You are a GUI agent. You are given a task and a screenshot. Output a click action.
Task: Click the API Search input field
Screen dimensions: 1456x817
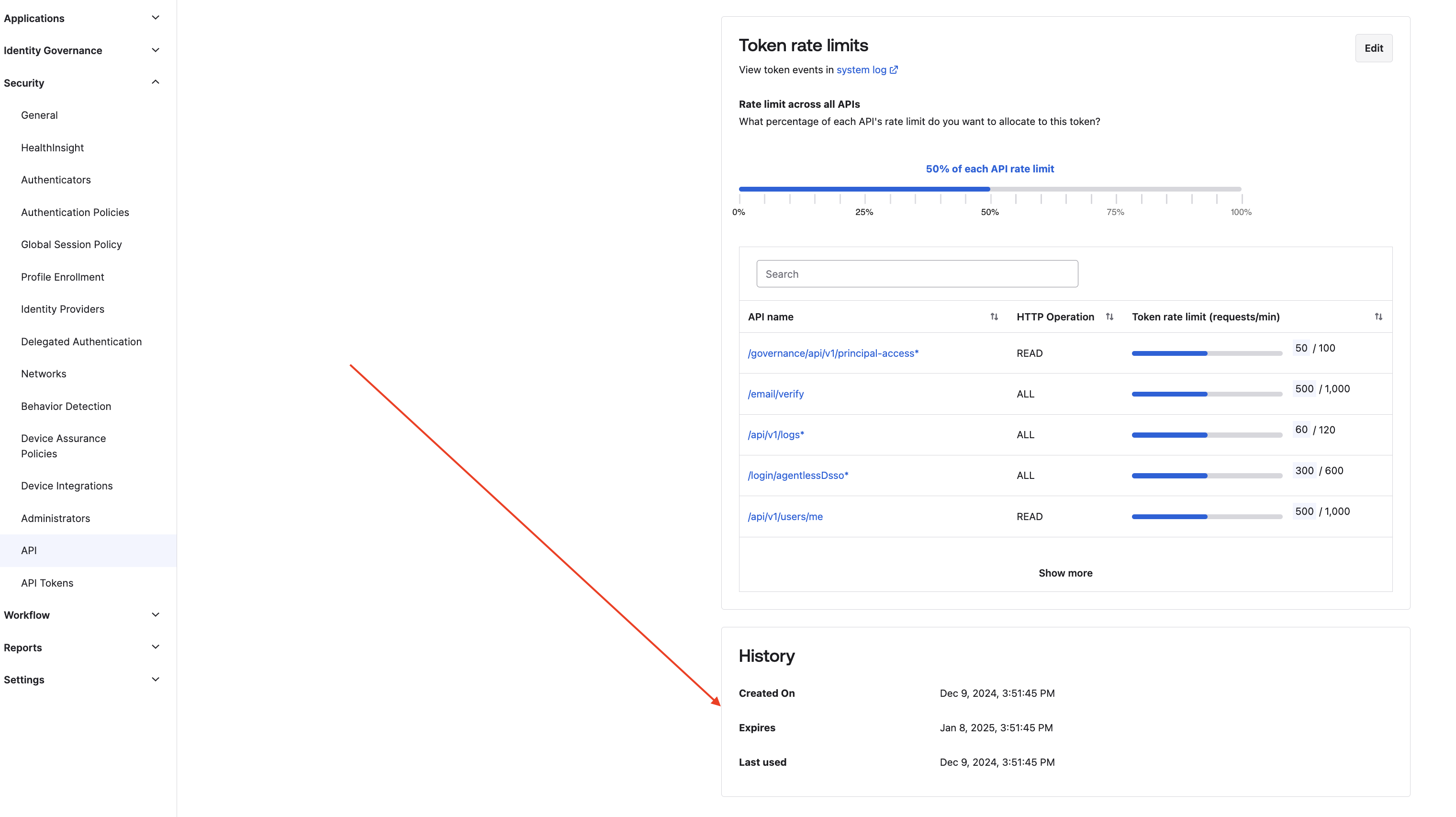pyautogui.click(x=917, y=273)
